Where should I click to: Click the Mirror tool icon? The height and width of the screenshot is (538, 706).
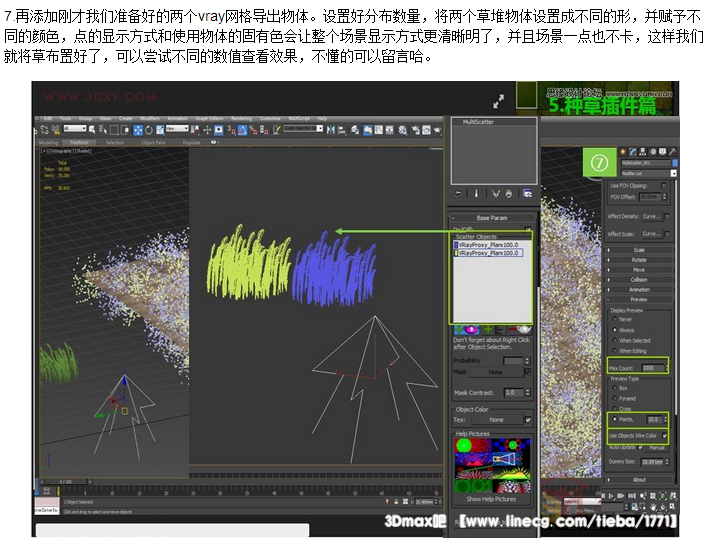pos(330,130)
